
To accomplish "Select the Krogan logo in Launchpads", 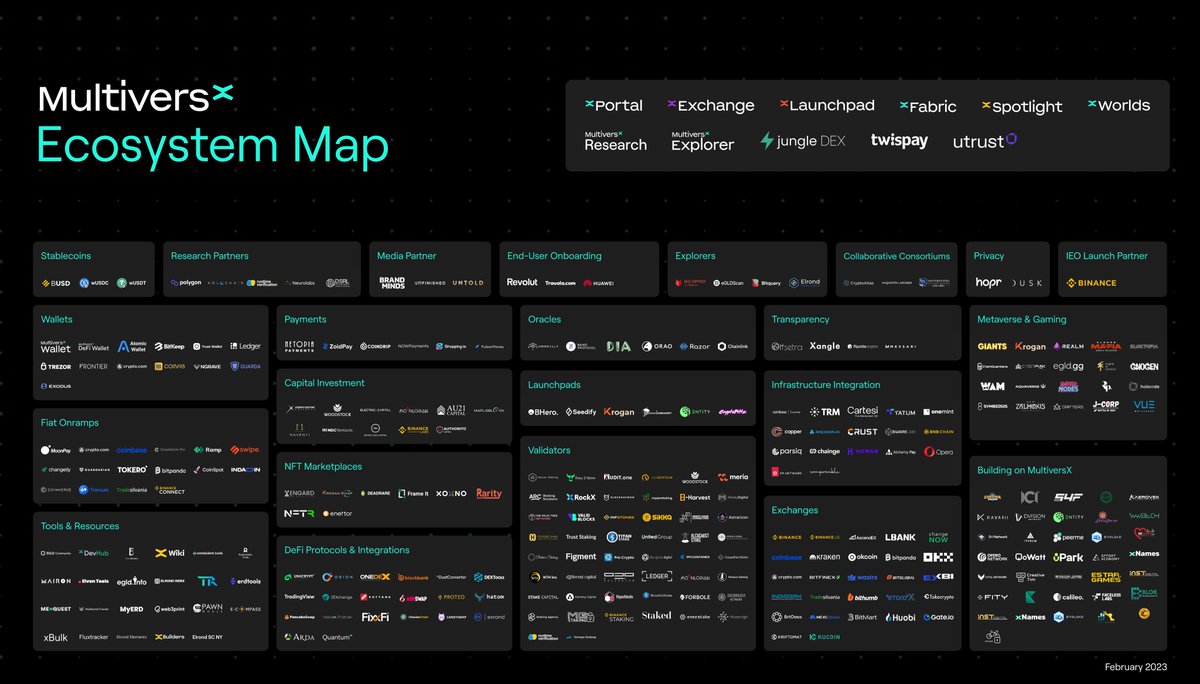I will tap(619, 412).
